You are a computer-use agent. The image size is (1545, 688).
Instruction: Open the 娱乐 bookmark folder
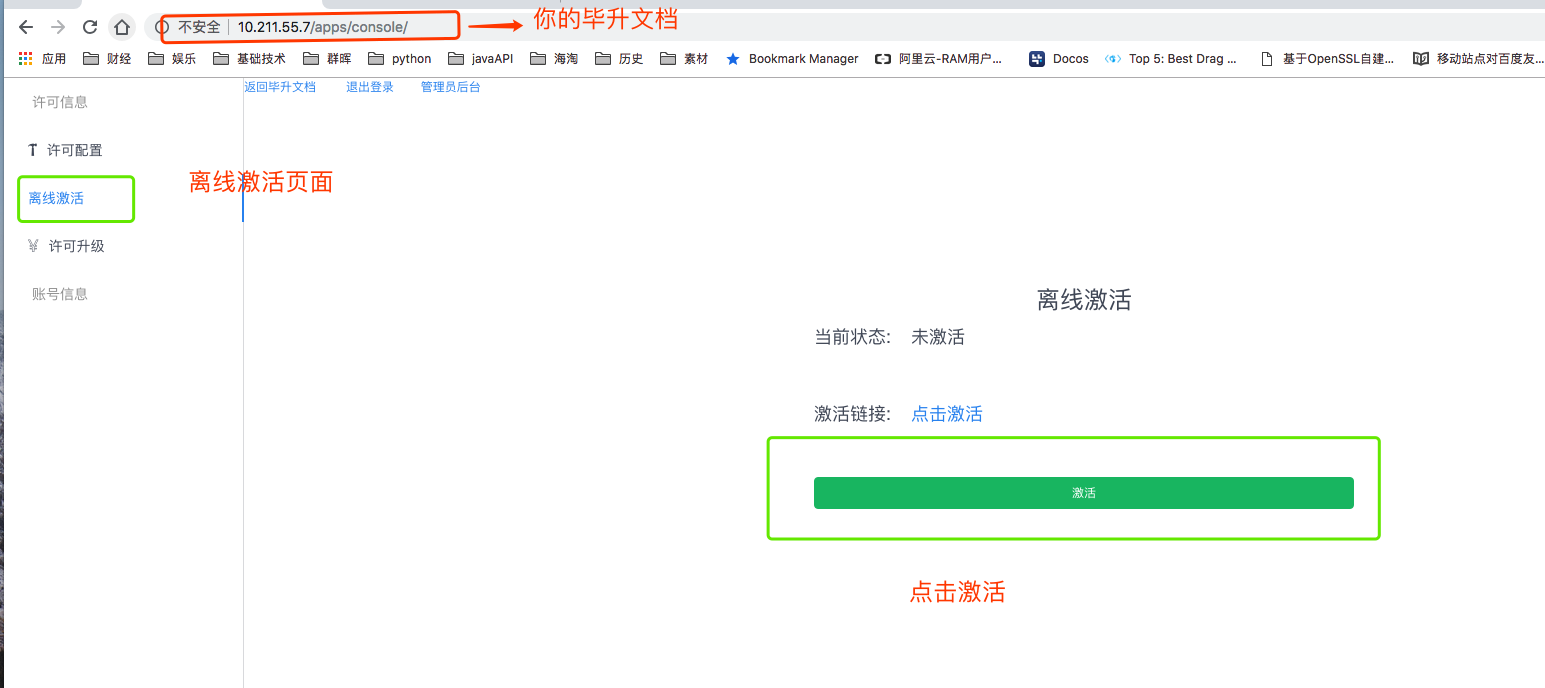click(x=172, y=59)
